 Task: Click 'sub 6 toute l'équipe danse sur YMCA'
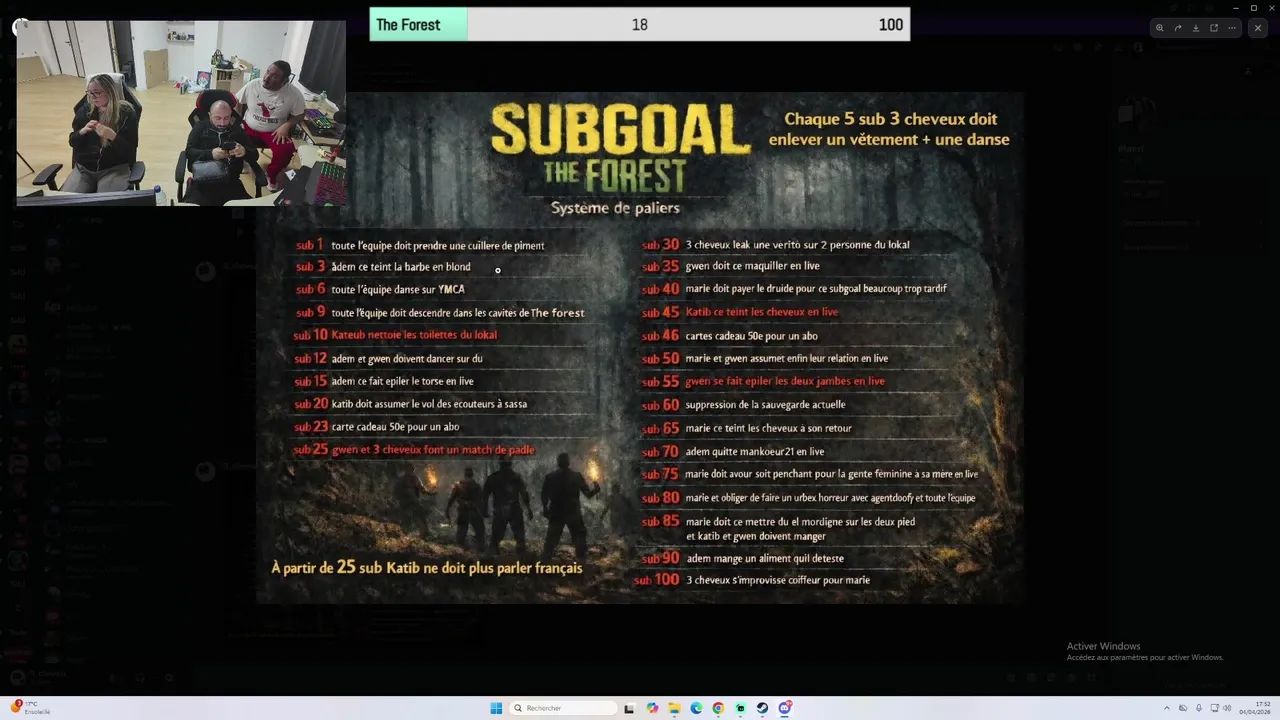pyautogui.click(x=380, y=289)
